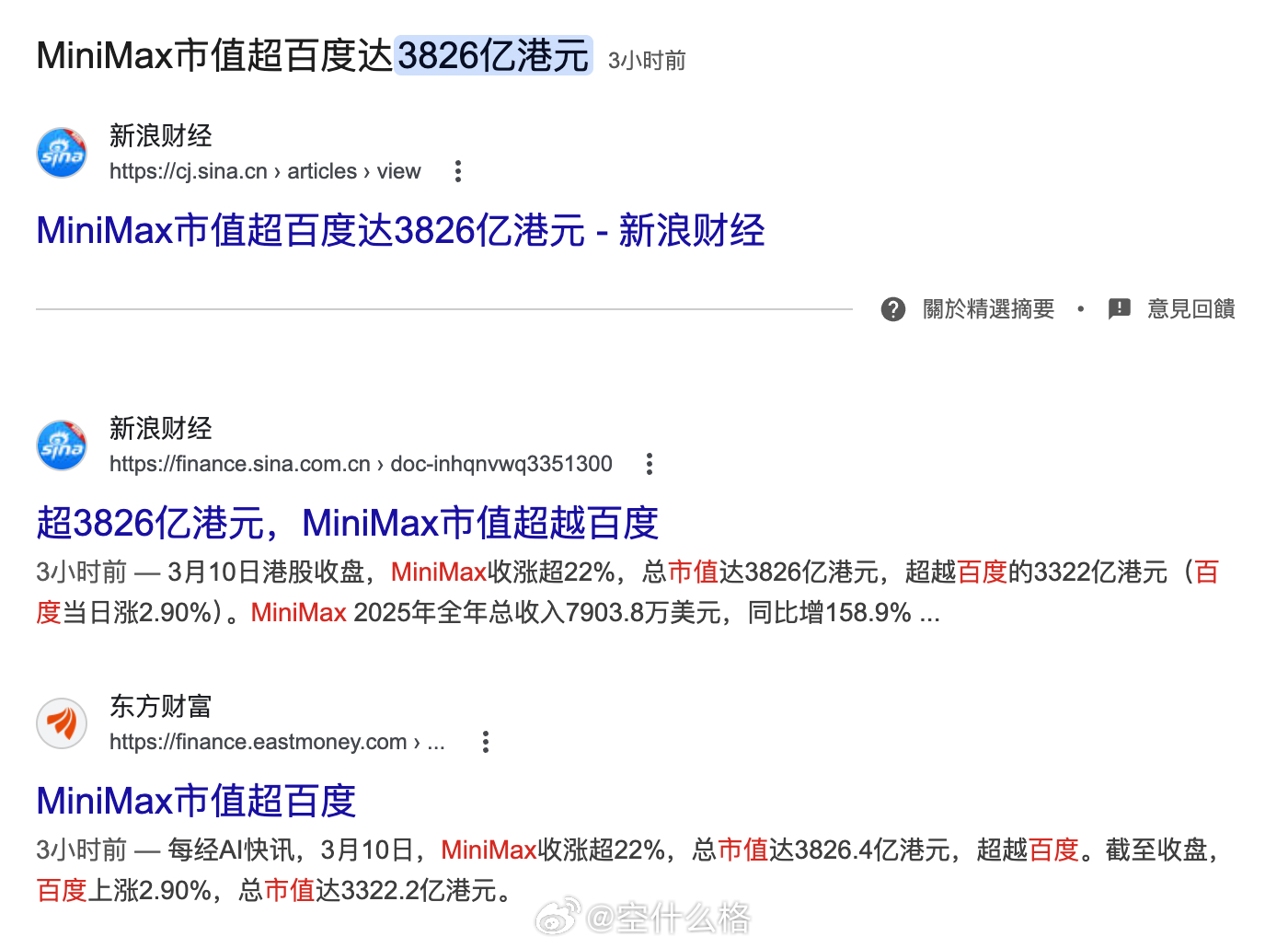Image resolution: width=1288 pixels, height=948 pixels.
Task: Click the 新浪财经 site name above finance.sina.com.cn
Action: click(x=161, y=429)
